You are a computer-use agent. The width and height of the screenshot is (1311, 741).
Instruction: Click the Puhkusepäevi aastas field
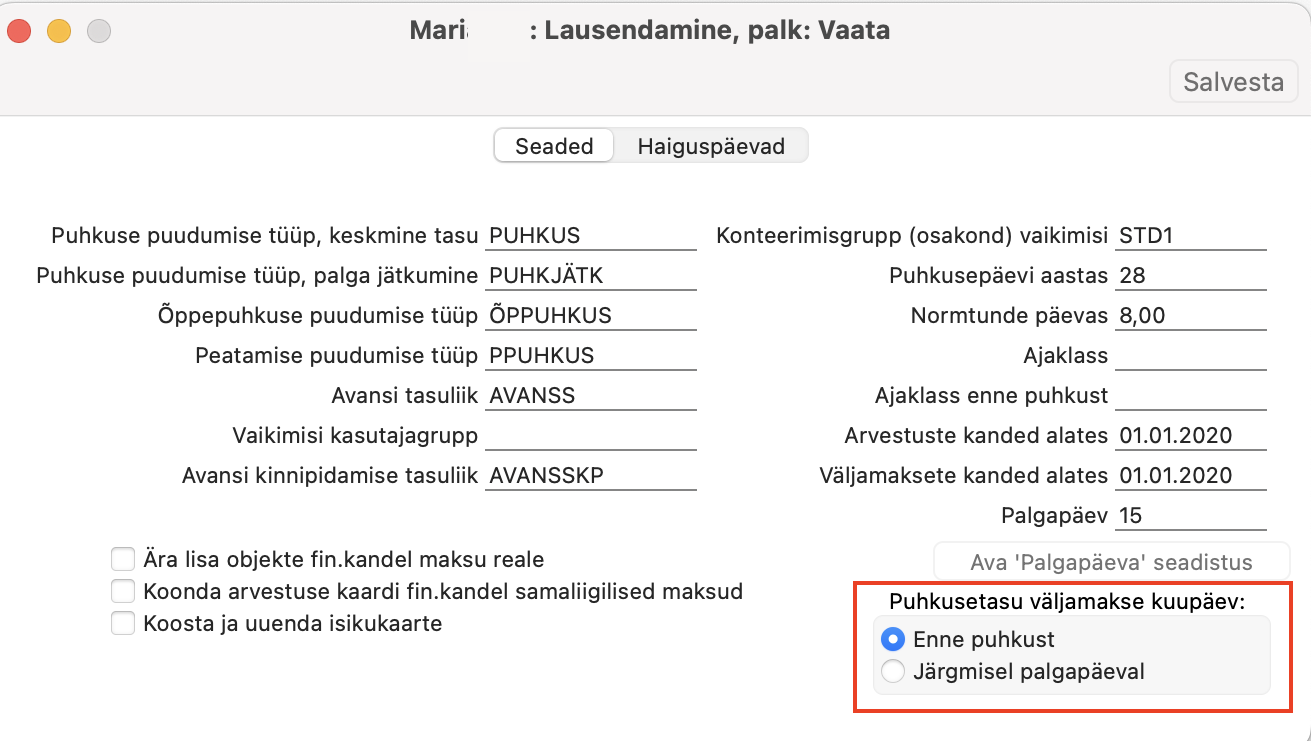[x=1190, y=276]
